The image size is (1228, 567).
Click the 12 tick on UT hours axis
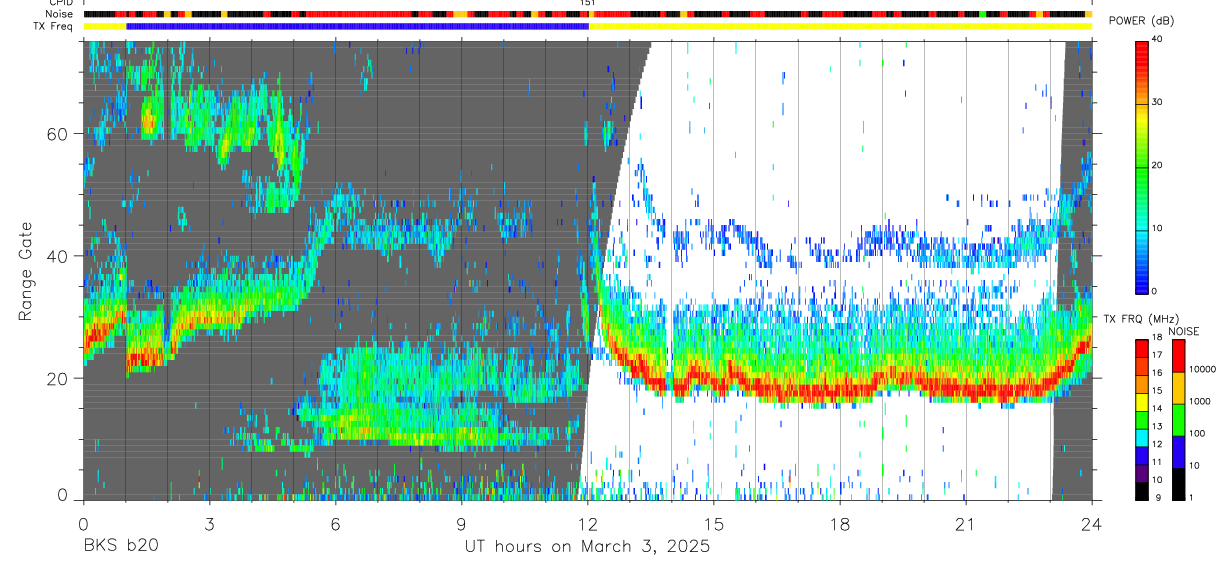(x=587, y=524)
